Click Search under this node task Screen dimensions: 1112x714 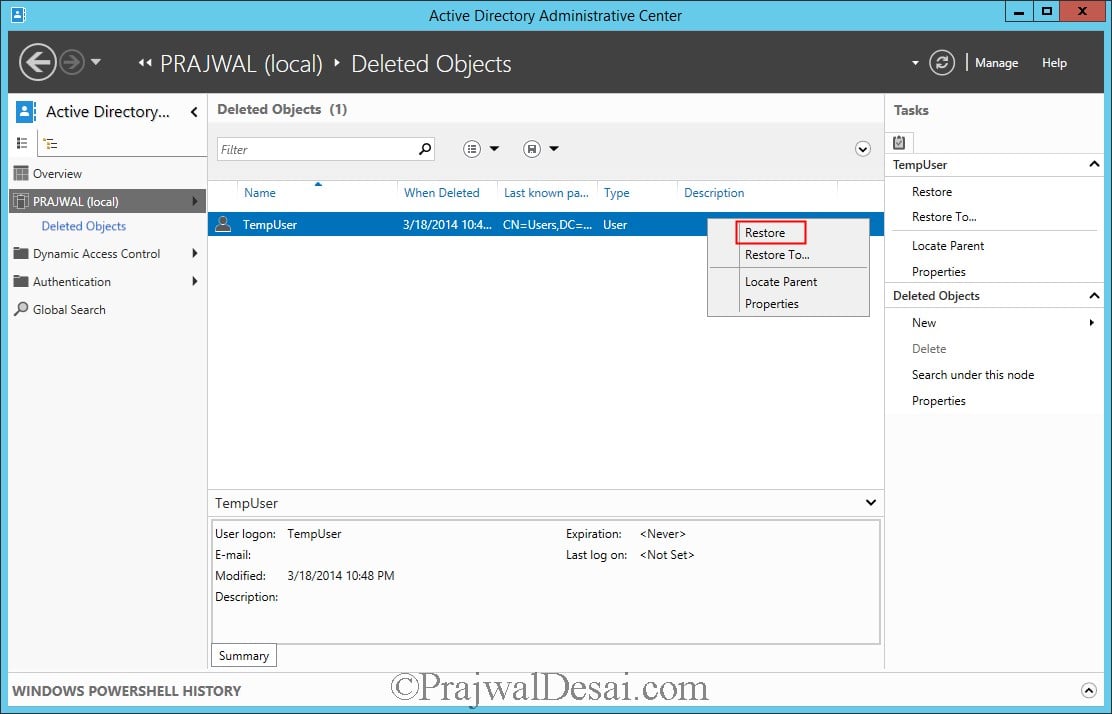coord(973,375)
